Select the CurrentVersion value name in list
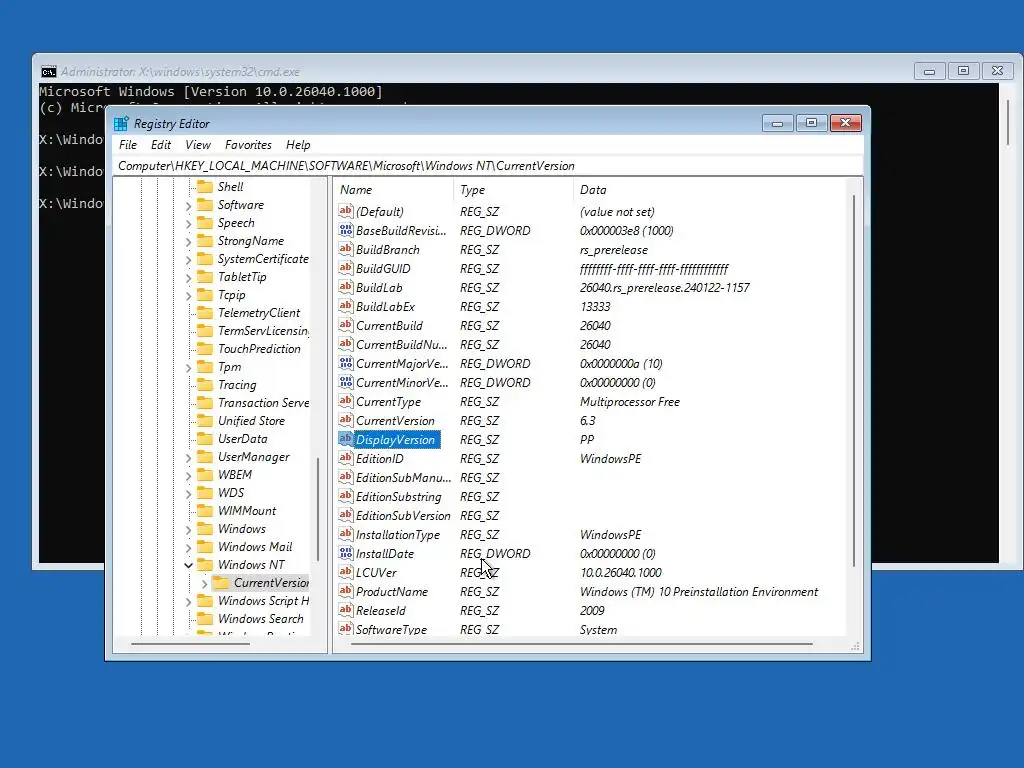Screen dimensions: 1024x768 (x=395, y=421)
